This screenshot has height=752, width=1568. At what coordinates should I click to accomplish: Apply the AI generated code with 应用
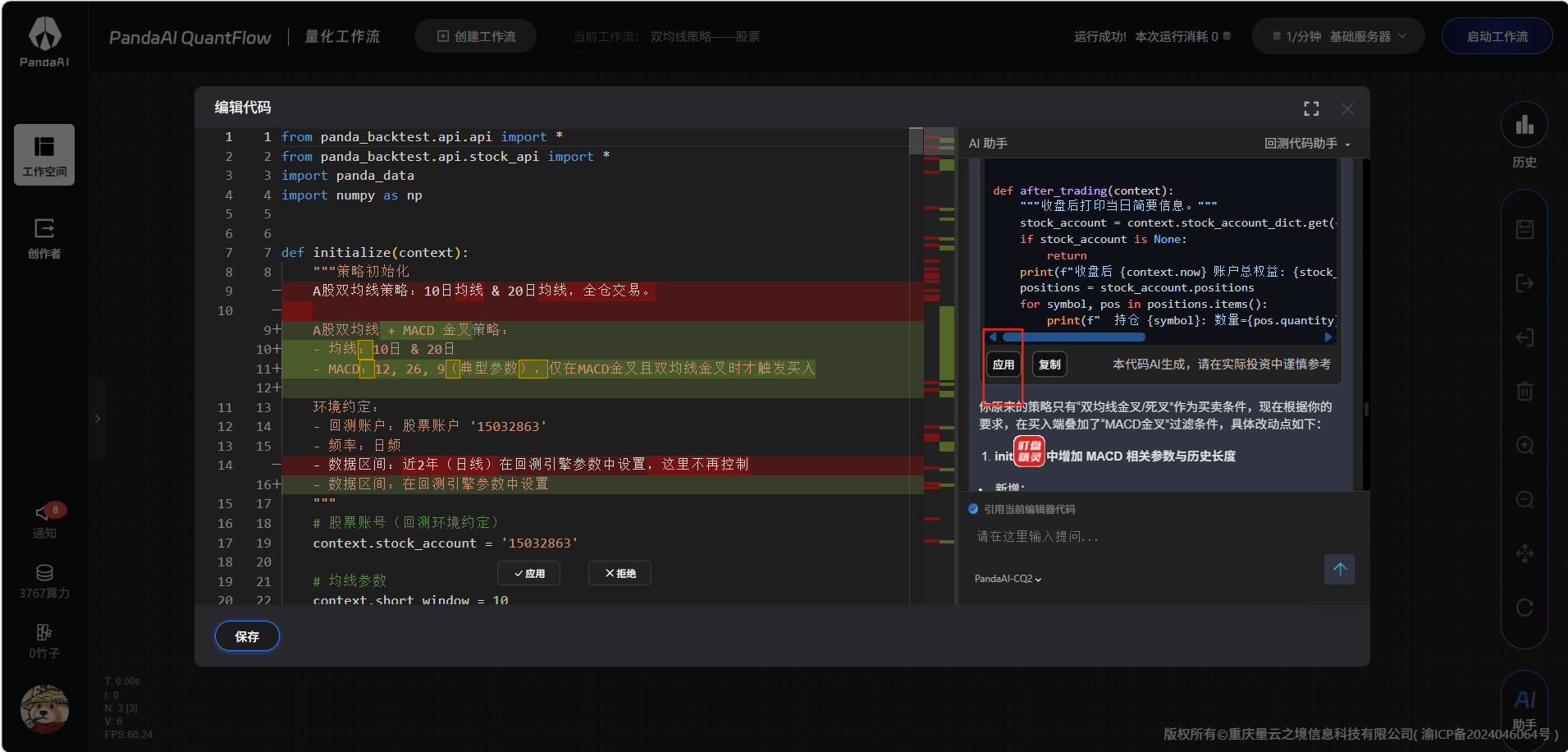coord(1003,365)
